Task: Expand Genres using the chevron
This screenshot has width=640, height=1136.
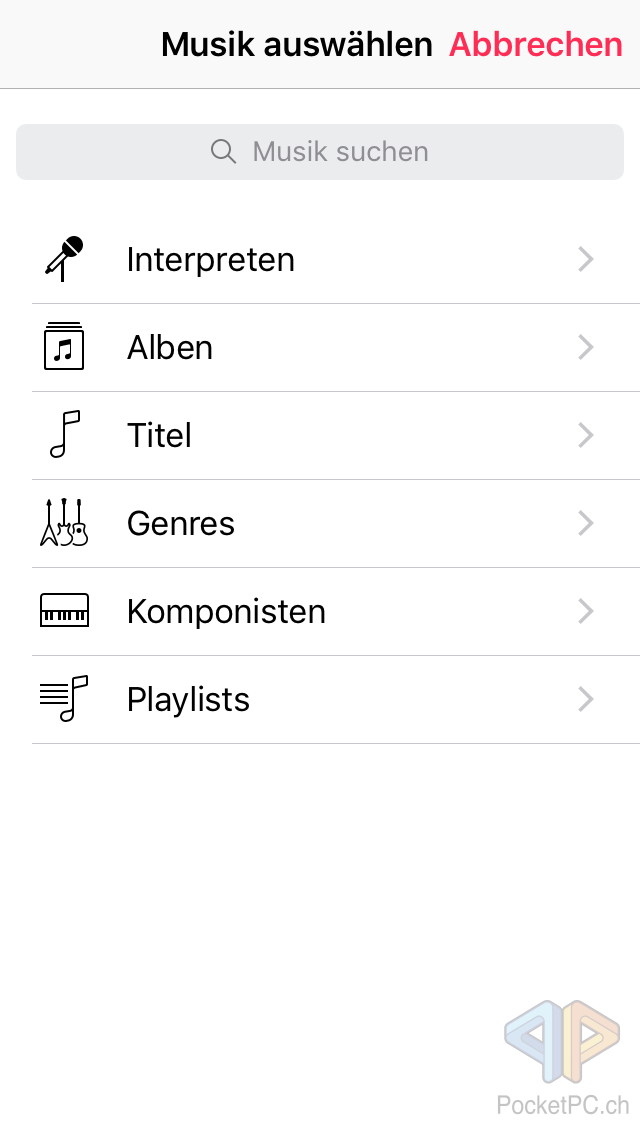Action: pos(586,524)
